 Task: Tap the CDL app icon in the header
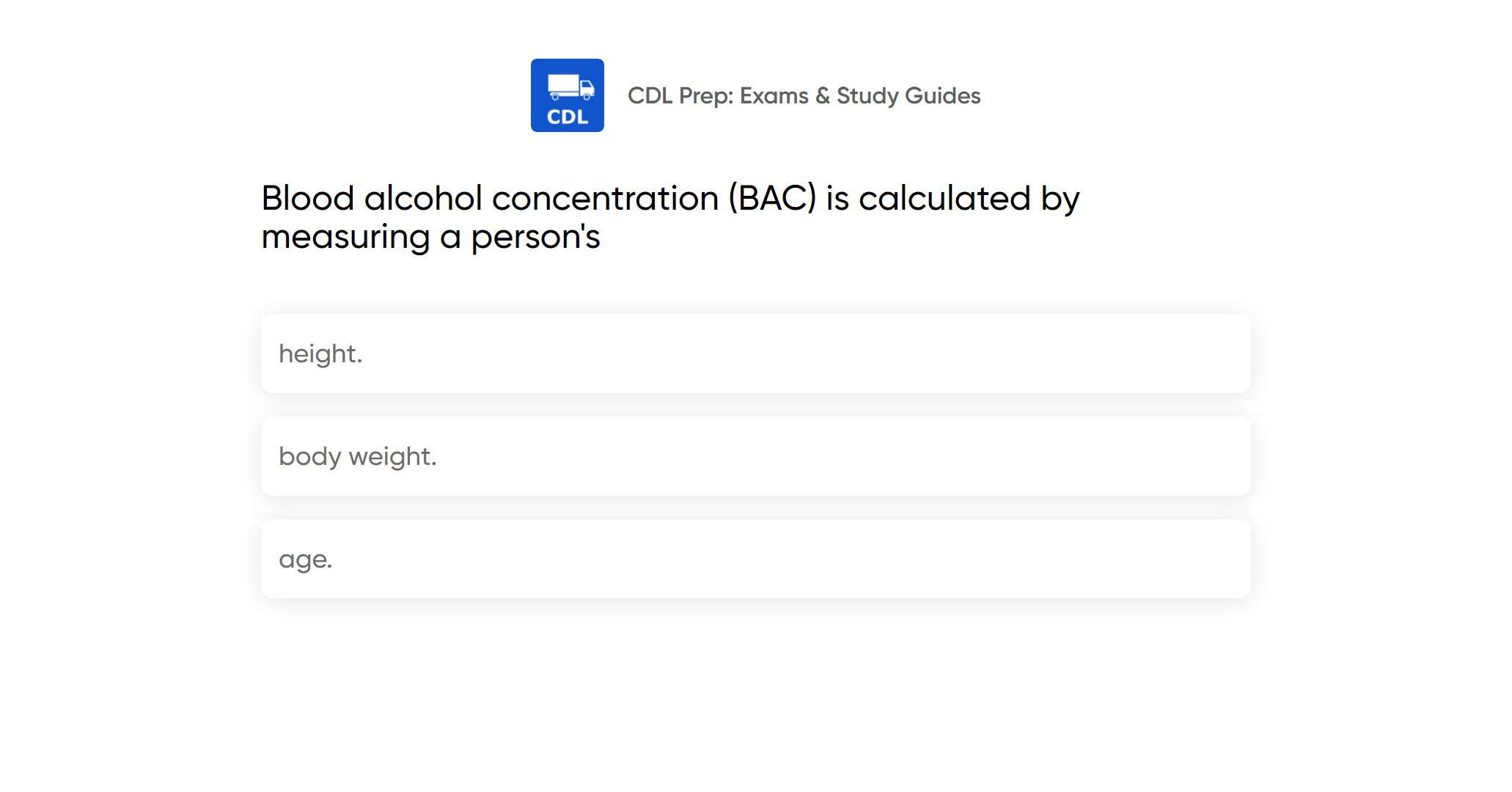pos(567,95)
